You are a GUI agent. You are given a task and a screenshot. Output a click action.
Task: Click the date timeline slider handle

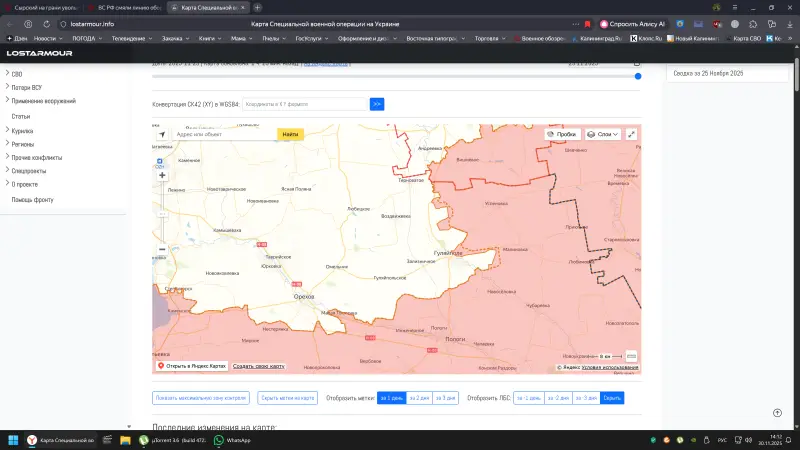638,75
